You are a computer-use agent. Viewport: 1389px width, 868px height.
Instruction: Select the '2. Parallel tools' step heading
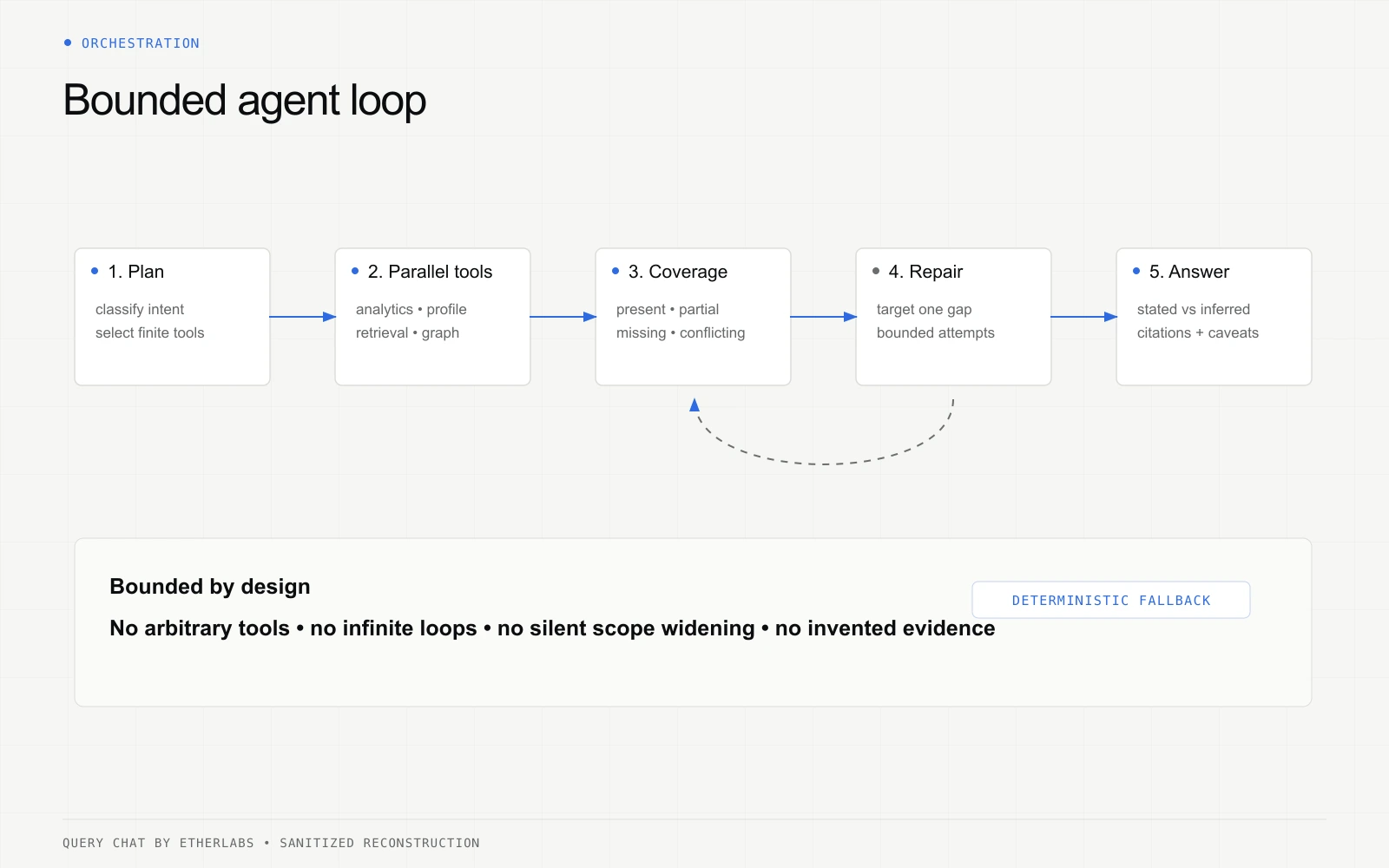point(430,272)
